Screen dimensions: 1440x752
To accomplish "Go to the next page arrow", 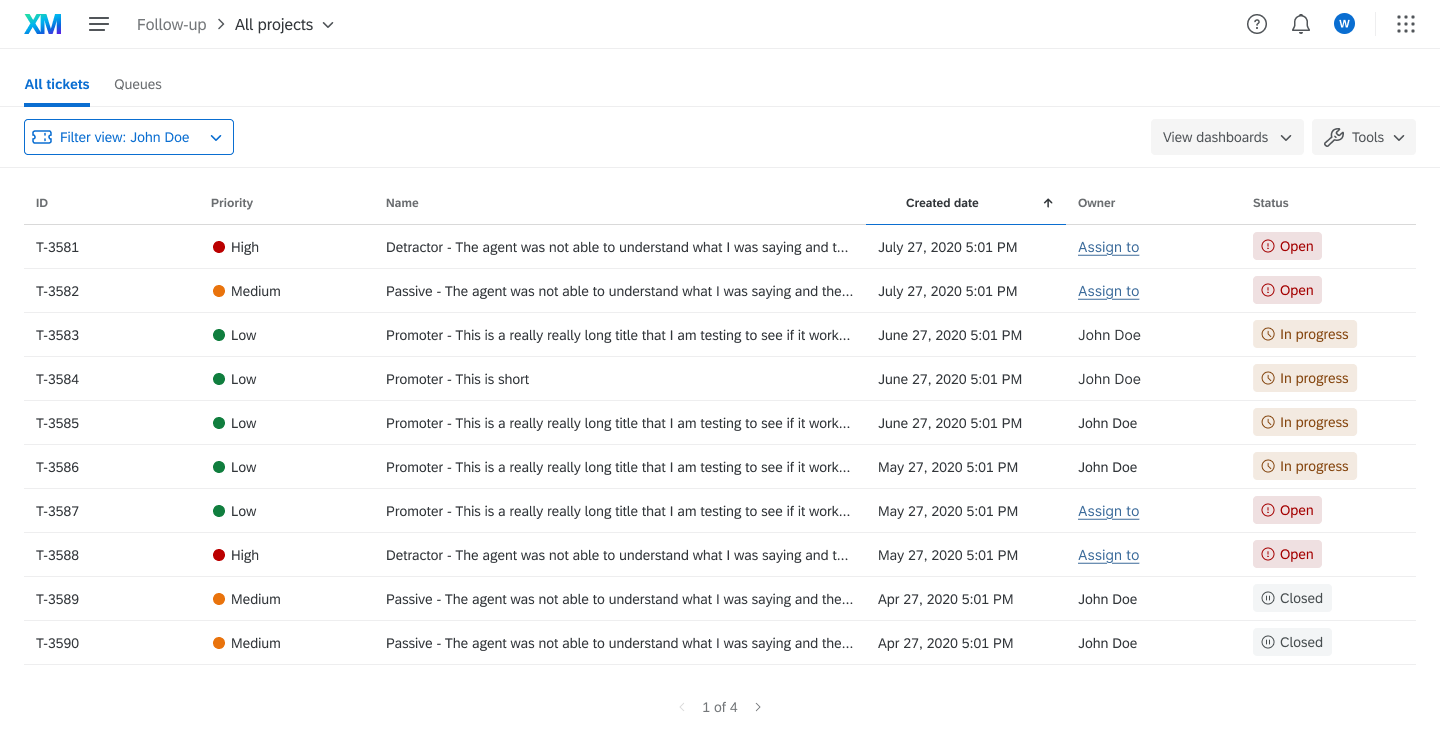I will 758,707.
